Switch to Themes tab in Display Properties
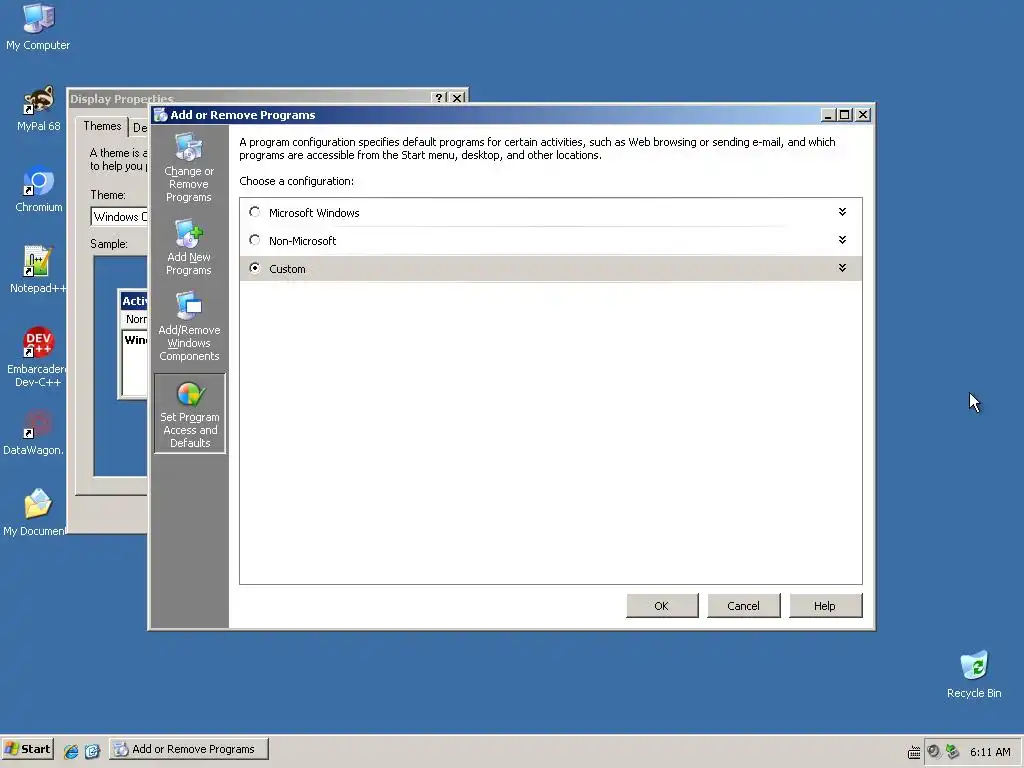 102,126
